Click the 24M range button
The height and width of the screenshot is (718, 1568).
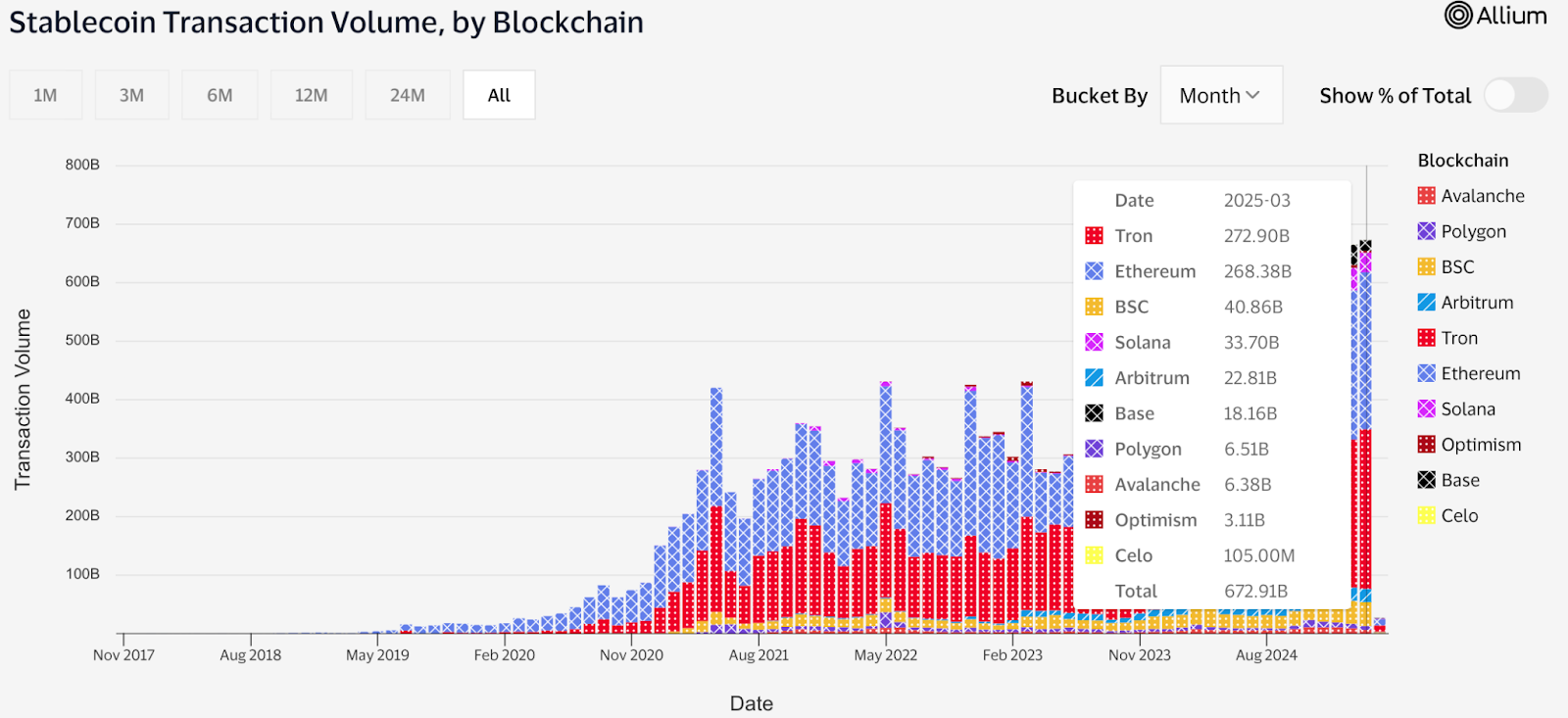click(407, 95)
